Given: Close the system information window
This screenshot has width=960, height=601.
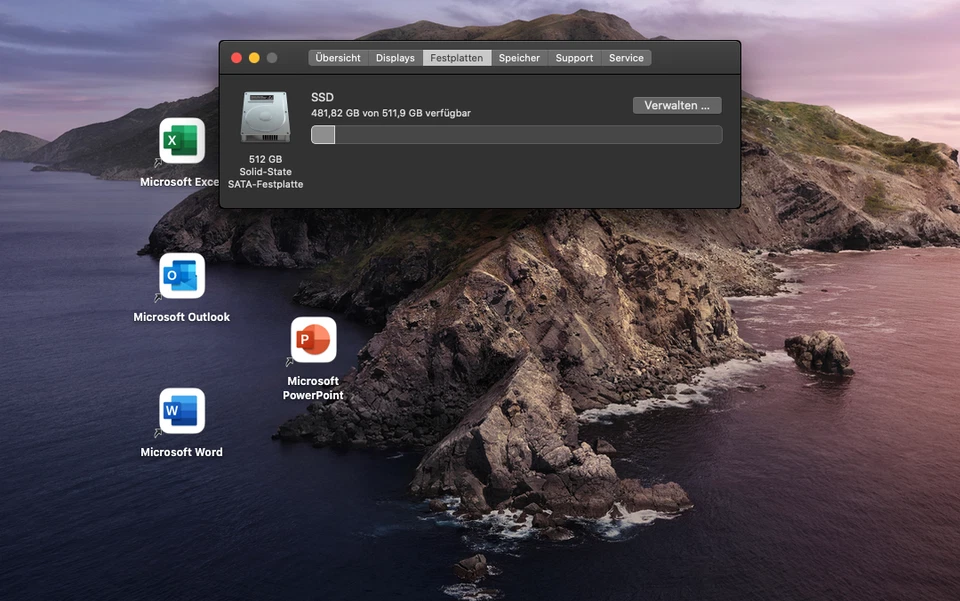Looking at the screenshot, I should 237,58.
